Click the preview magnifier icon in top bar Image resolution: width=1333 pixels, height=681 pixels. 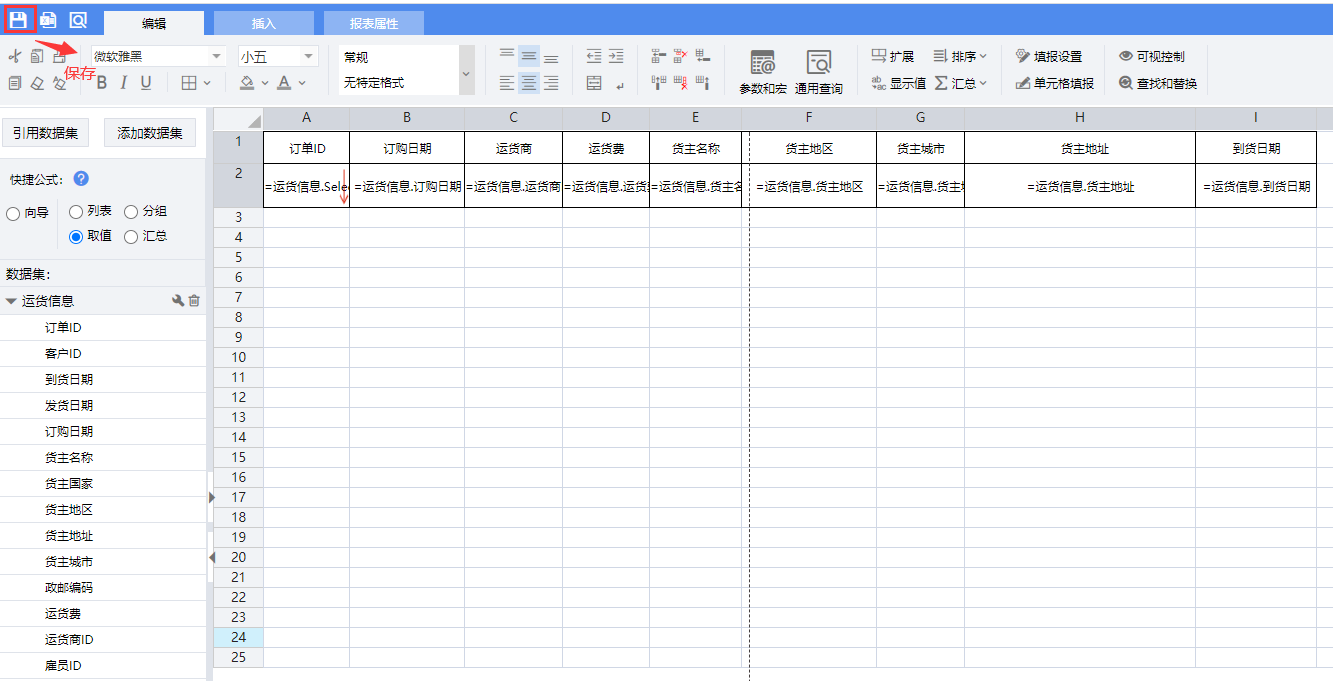tap(78, 19)
